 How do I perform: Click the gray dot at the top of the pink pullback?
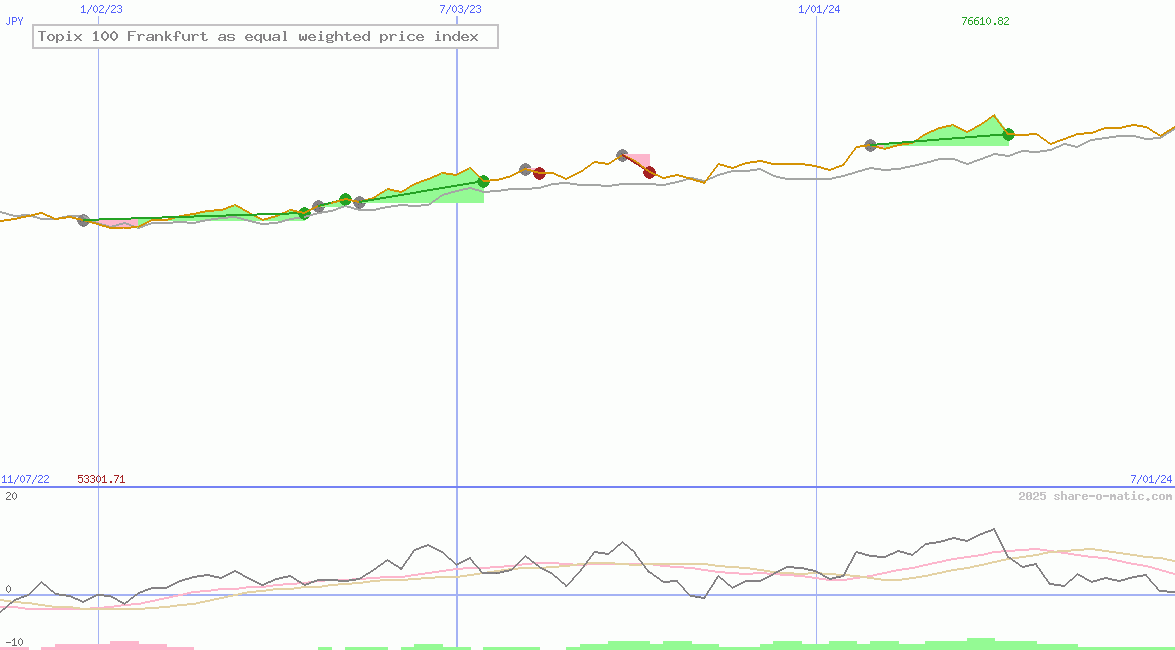[622, 155]
